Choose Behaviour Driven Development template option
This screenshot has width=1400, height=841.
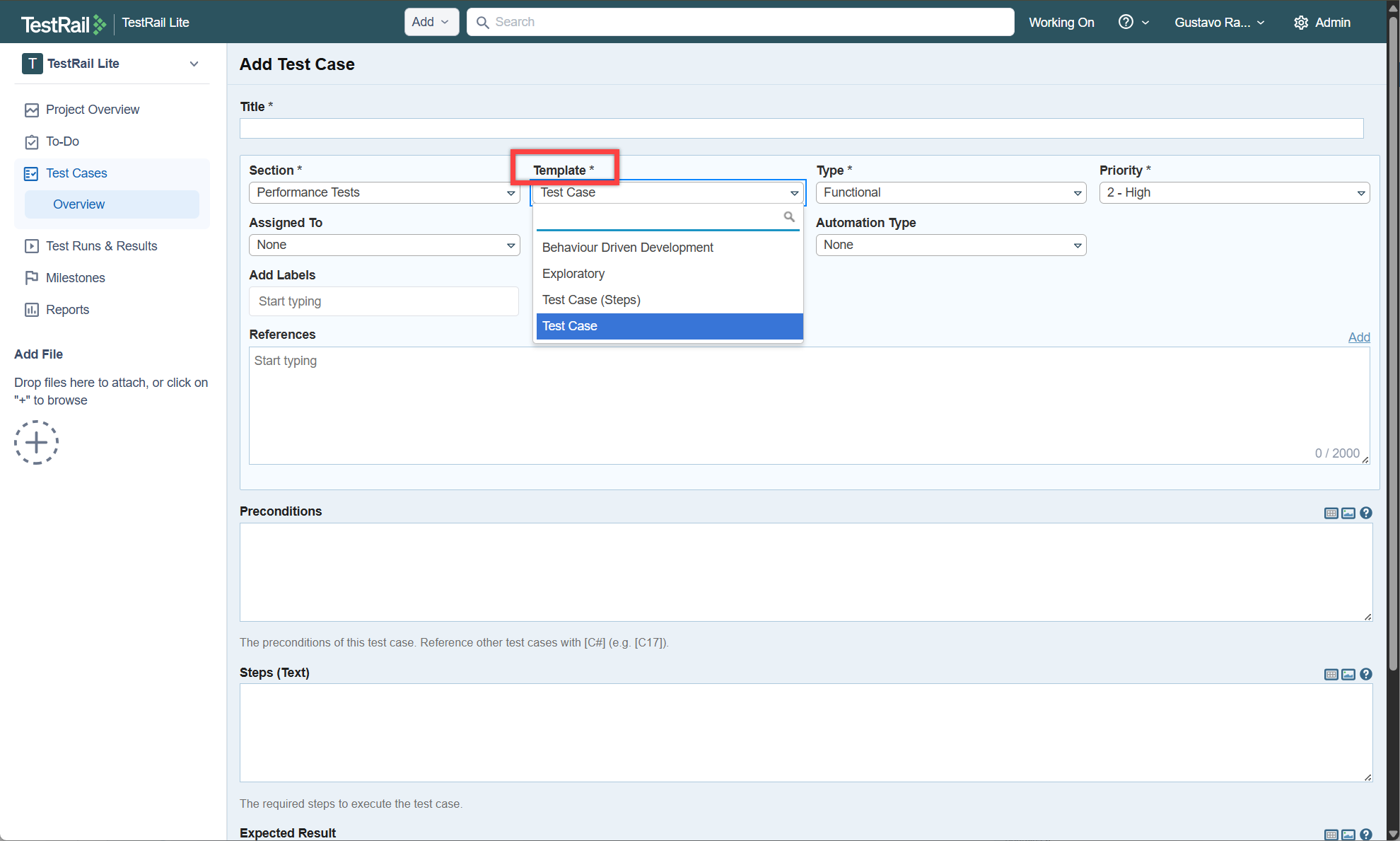(627, 248)
